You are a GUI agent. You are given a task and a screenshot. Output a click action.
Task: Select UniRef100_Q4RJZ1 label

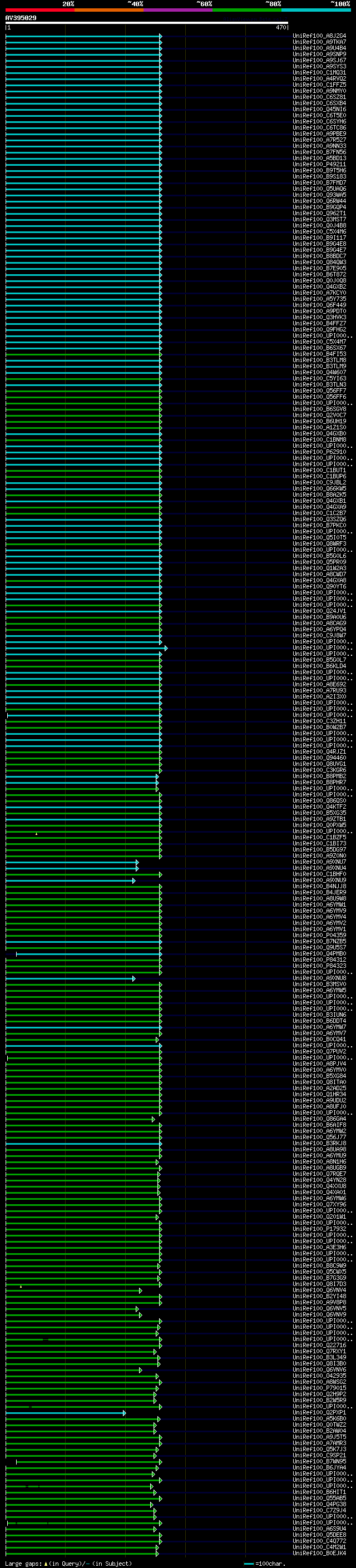319,752
